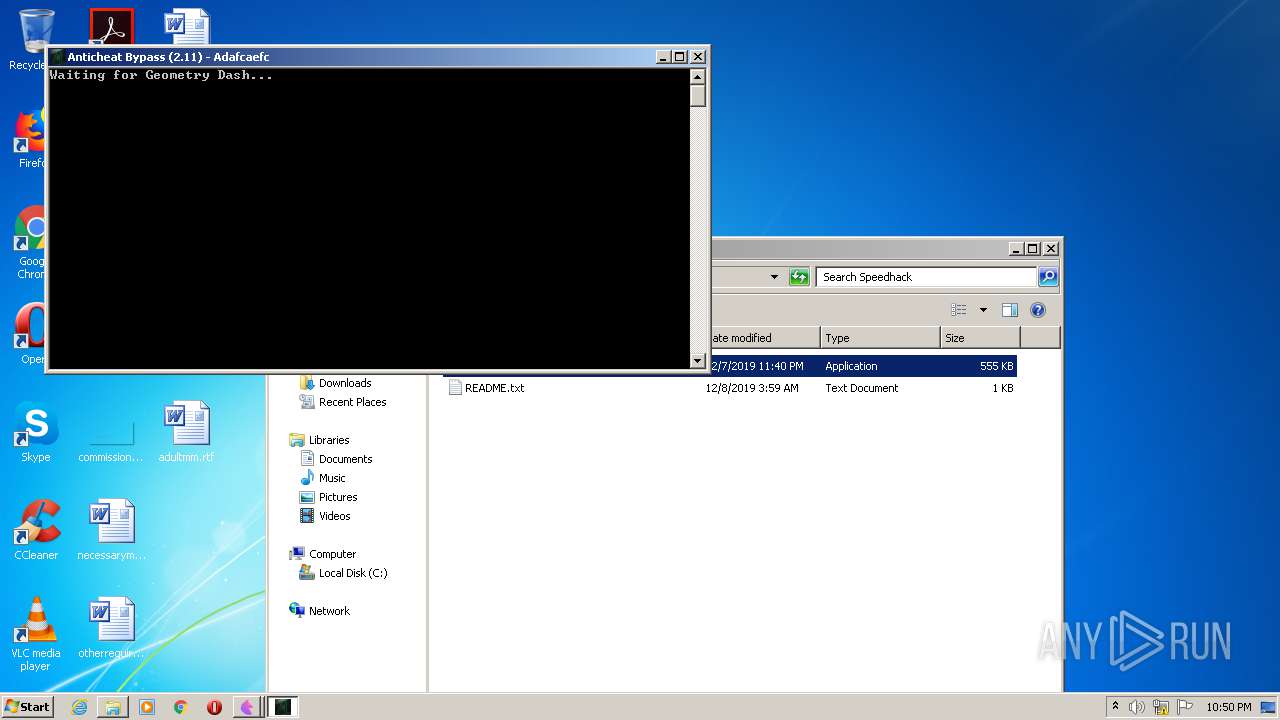Toggle the preview pane icon in Explorer
This screenshot has height=720, width=1280.
click(1010, 310)
